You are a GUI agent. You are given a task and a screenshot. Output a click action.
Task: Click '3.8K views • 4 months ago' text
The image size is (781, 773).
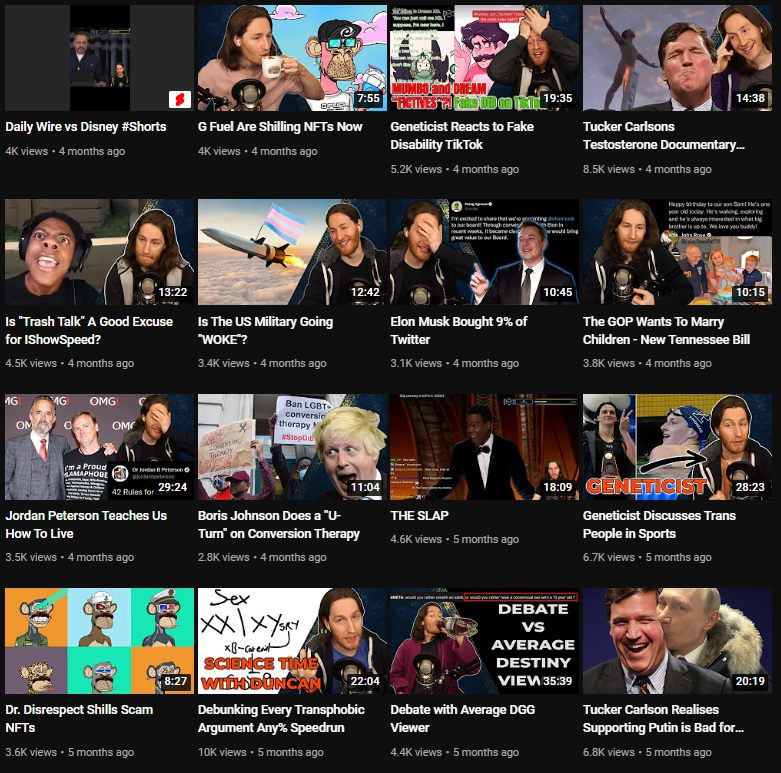pyautogui.click(x=647, y=363)
